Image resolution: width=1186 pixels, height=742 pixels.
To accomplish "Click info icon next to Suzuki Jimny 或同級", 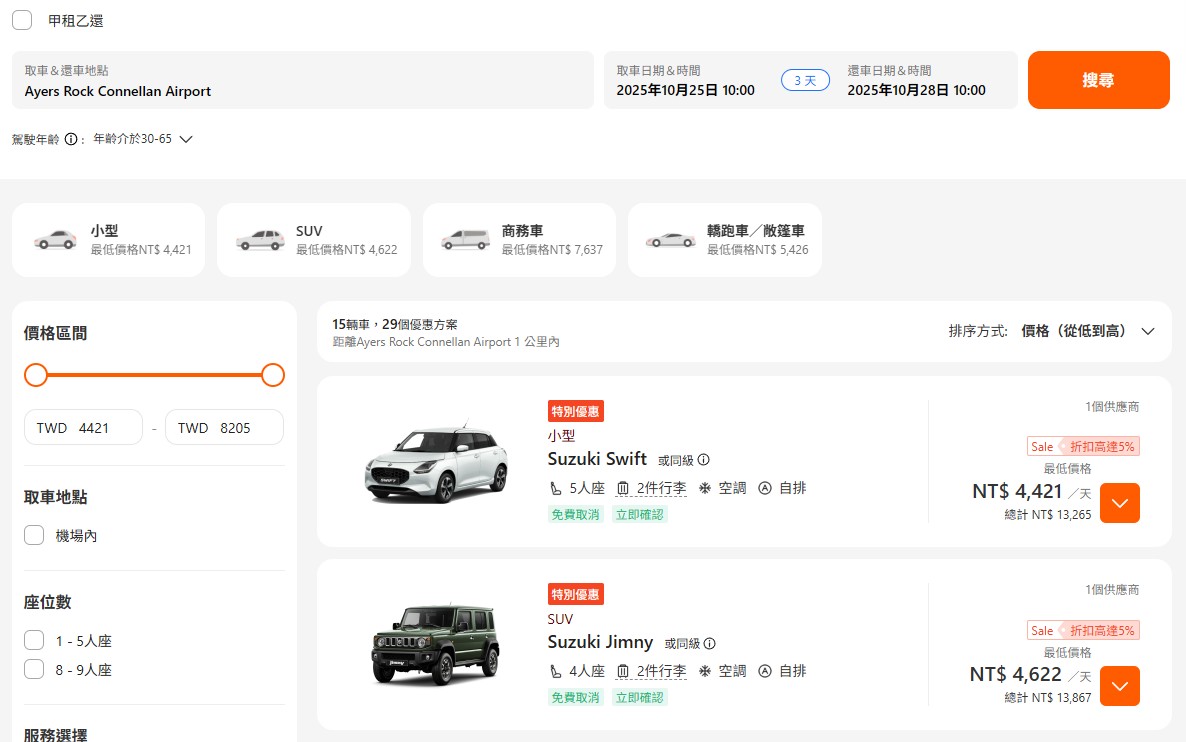I will [x=709, y=643].
